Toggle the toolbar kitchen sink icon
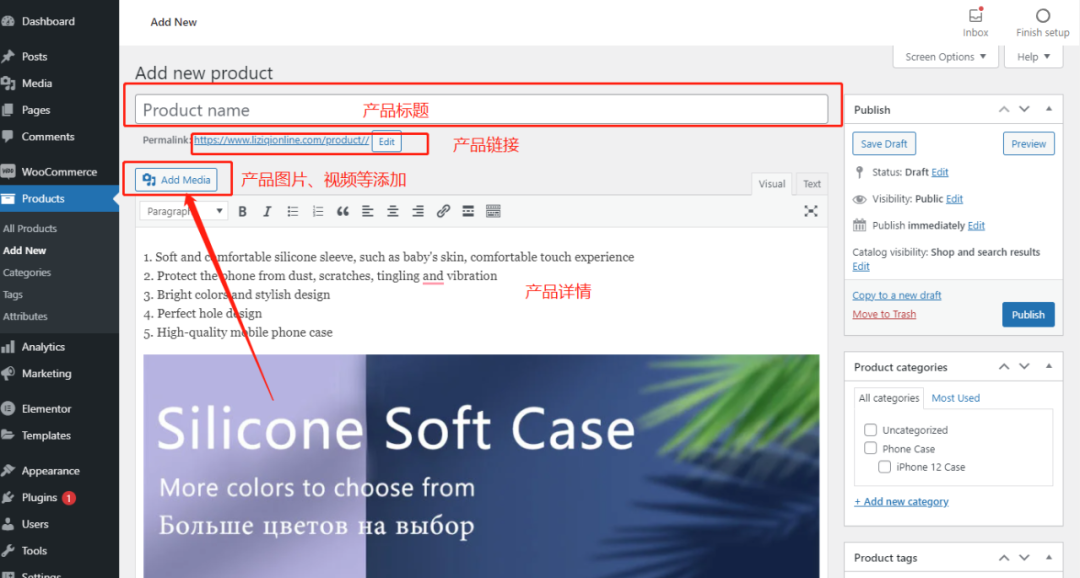Image resolution: width=1080 pixels, height=578 pixels. [x=493, y=211]
